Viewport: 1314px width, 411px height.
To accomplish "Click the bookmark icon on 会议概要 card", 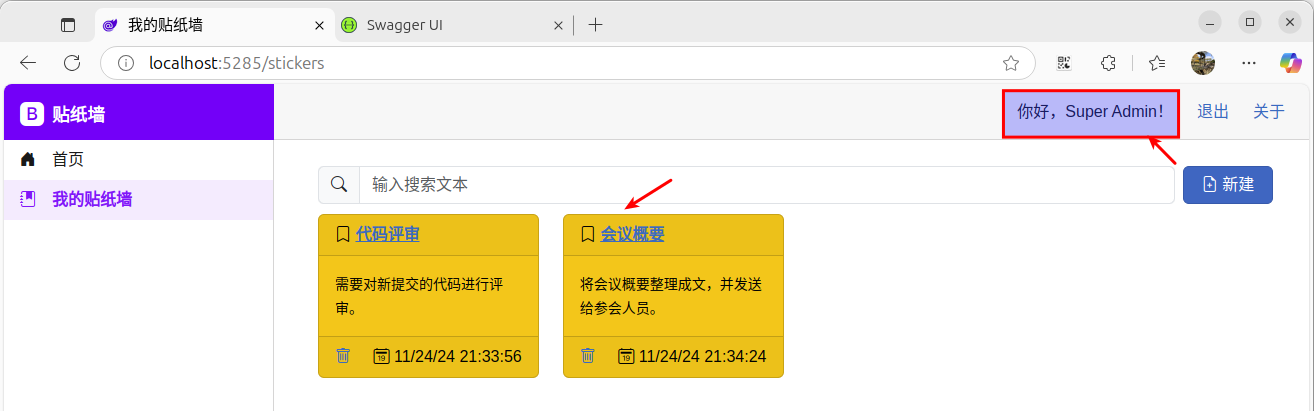I will click(x=588, y=234).
